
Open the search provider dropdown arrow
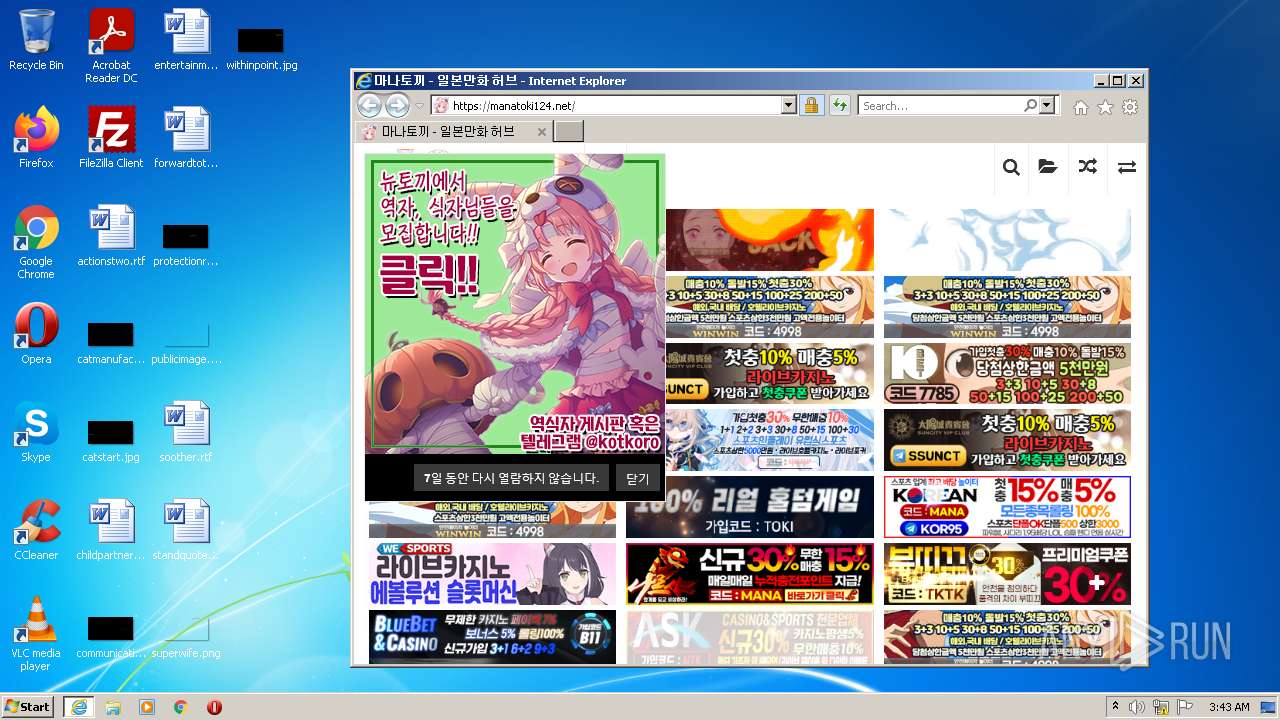click(x=1047, y=105)
